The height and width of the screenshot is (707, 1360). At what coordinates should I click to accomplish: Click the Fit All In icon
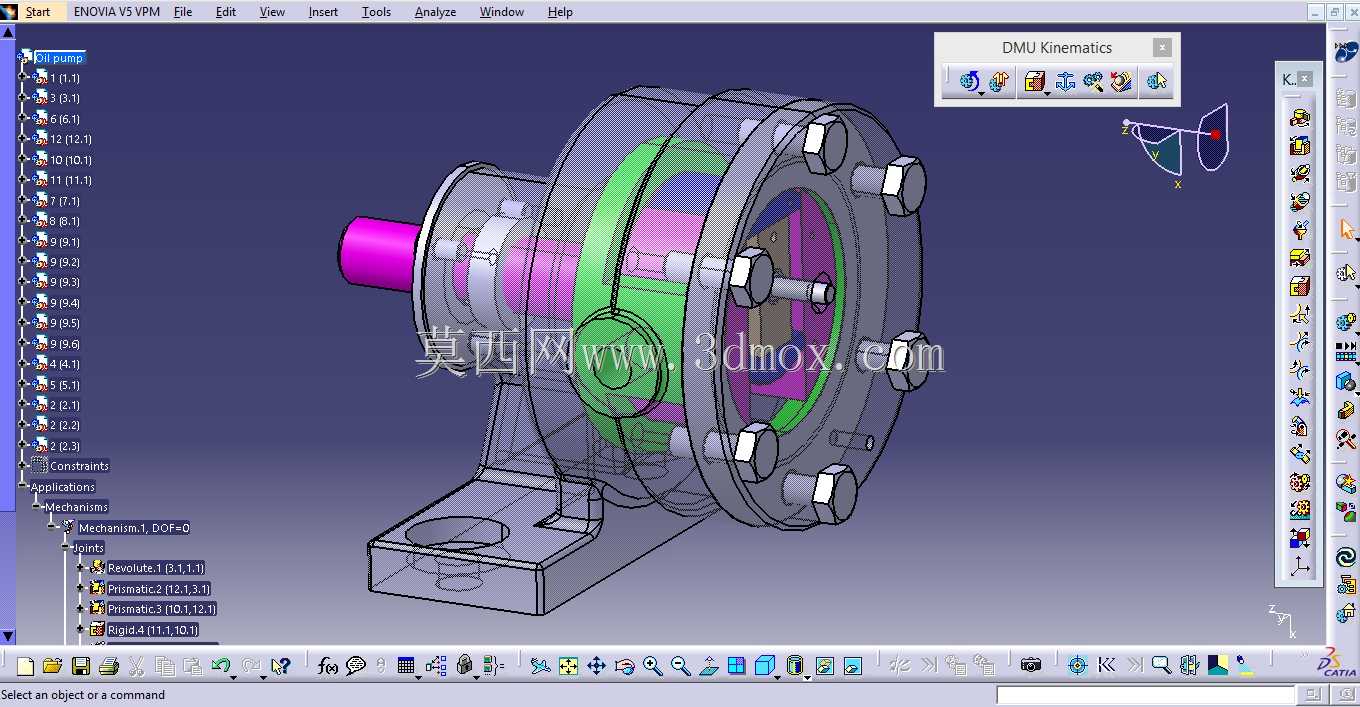pyautogui.click(x=568, y=666)
